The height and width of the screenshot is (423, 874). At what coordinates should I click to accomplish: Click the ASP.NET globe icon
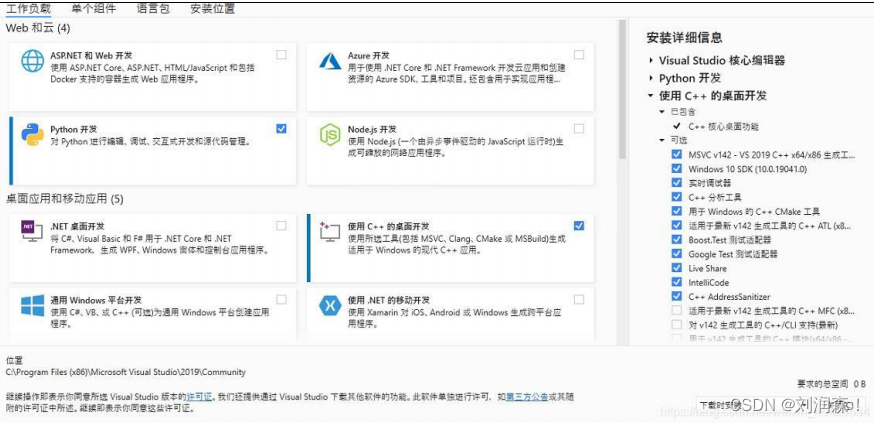[32, 61]
